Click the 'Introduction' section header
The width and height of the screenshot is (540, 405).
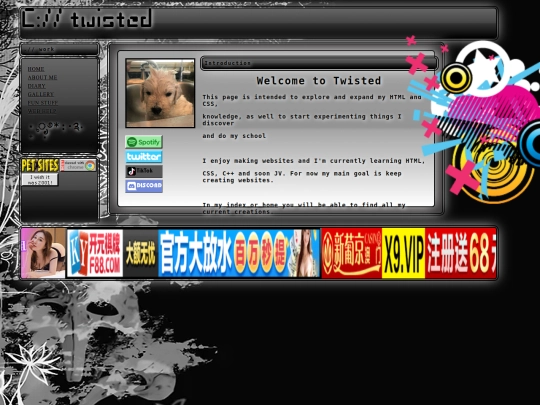pos(319,63)
